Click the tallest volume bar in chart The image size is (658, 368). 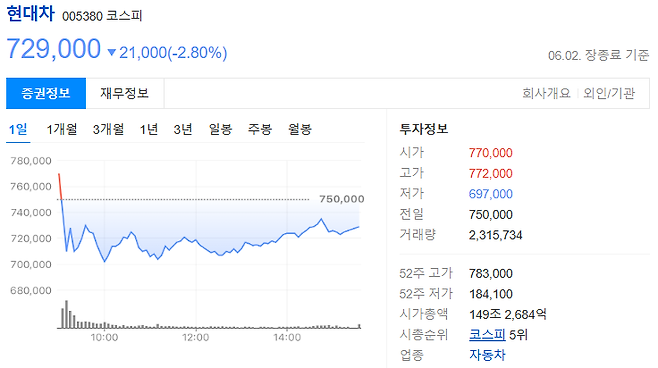point(66,314)
